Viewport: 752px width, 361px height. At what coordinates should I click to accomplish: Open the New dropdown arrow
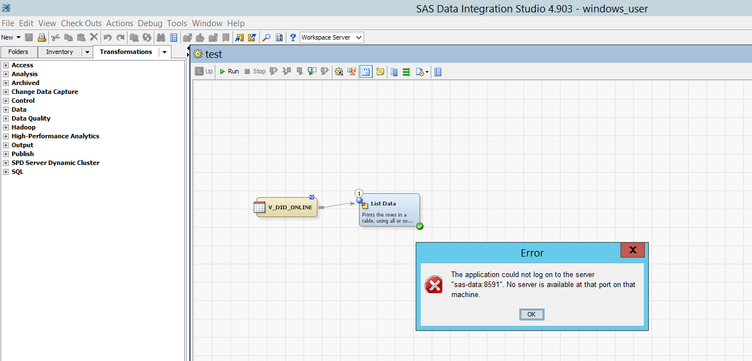18,37
